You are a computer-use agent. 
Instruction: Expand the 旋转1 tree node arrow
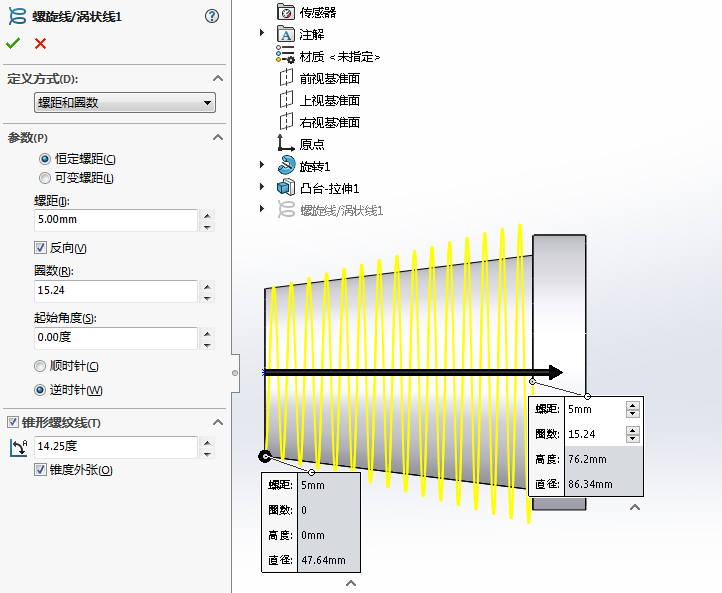tap(262, 166)
